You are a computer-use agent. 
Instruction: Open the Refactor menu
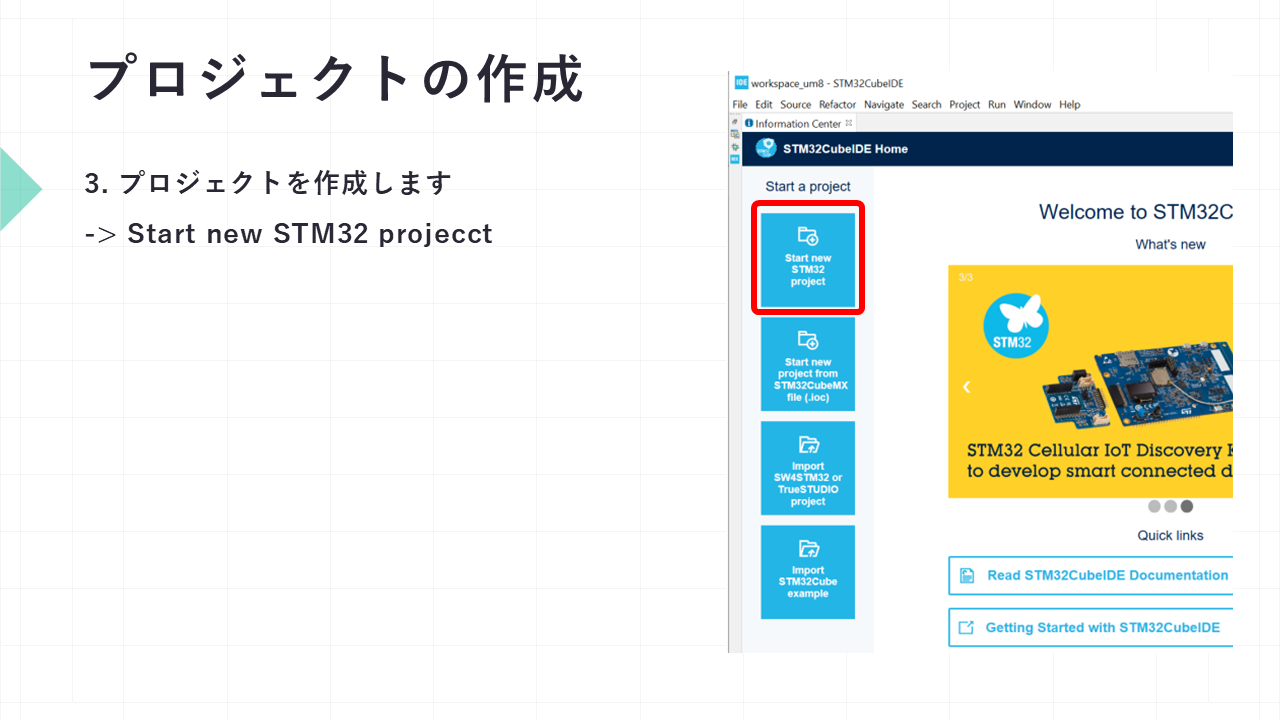(838, 105)
